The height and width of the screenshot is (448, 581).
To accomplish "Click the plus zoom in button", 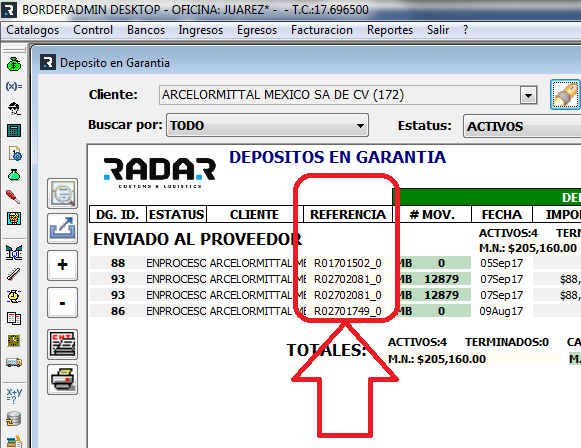I will pyautogui.click(x=62, y=265).
